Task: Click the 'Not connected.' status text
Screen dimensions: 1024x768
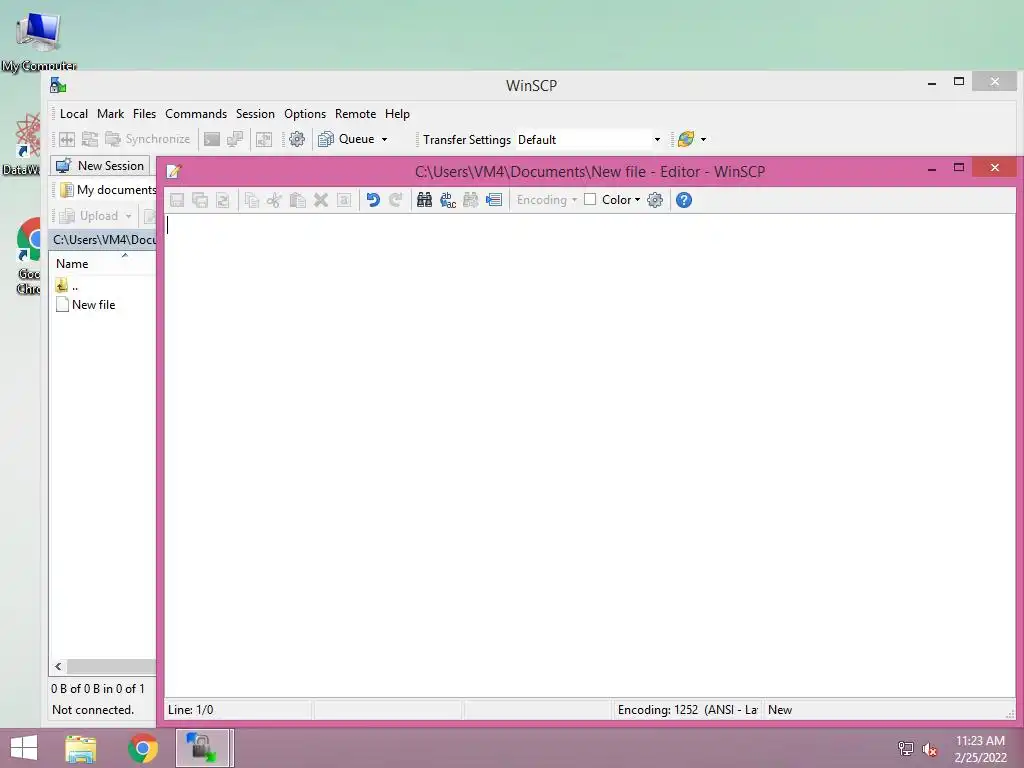Action: pos(93,710)
